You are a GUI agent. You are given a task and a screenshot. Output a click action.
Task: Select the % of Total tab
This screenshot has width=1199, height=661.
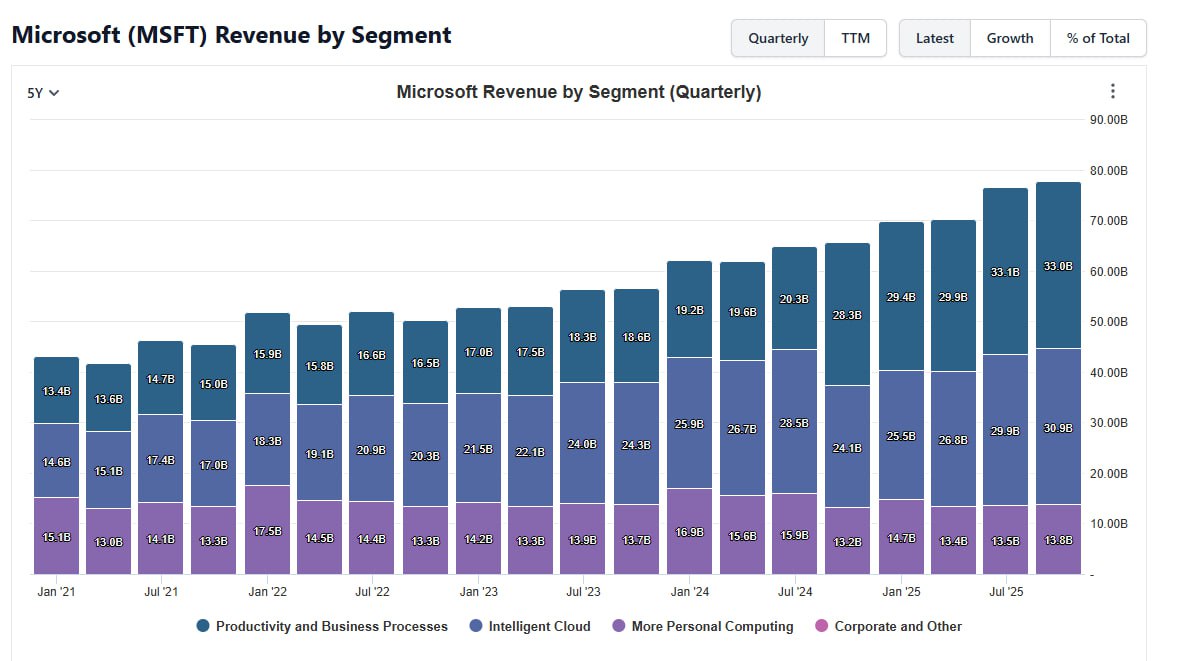(x=1098, y=38)
